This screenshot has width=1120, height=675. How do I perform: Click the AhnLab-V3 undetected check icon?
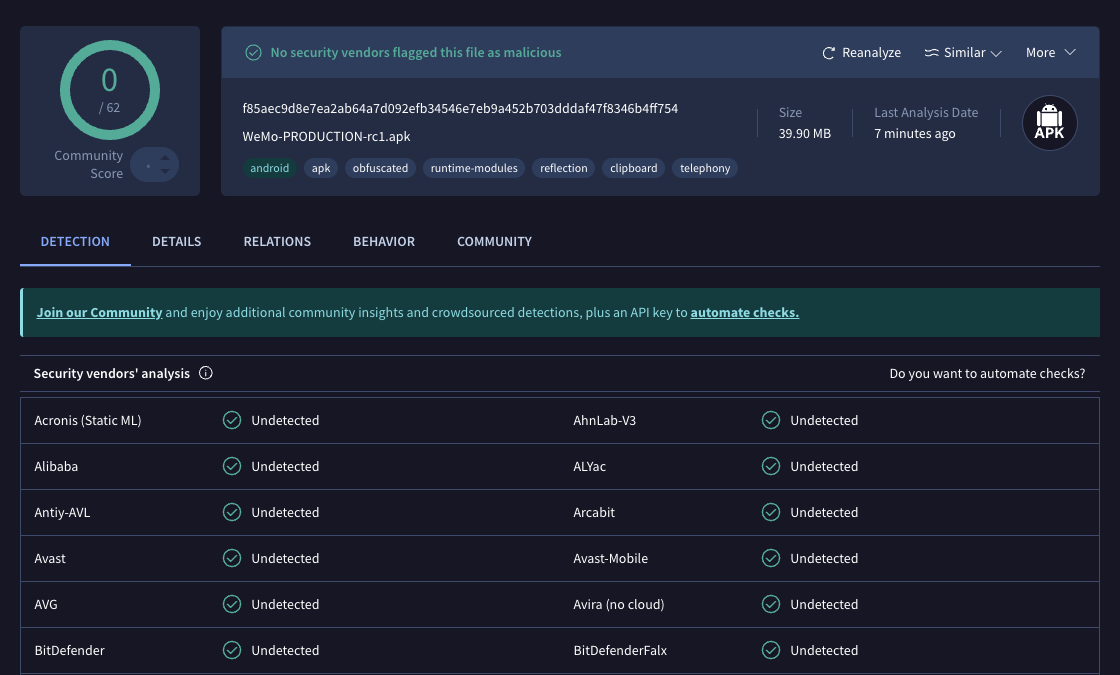click(771, 420)
